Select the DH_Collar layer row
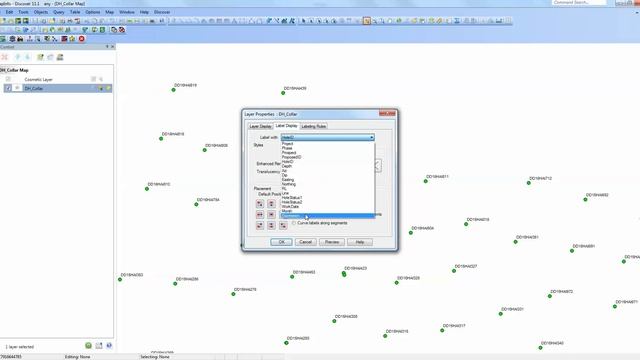 click(57, 88)
